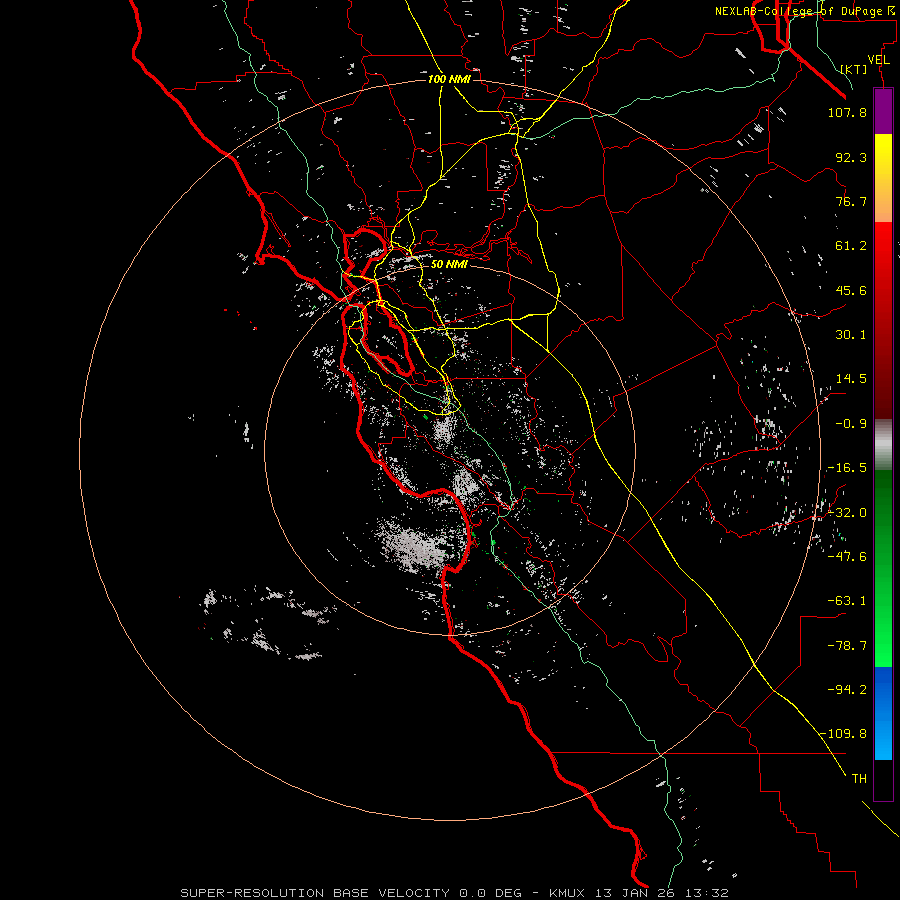Viewport: 900px width, 900px height.
Task: Select the 107.8 value on velocity scale
Action: [847, 112]
